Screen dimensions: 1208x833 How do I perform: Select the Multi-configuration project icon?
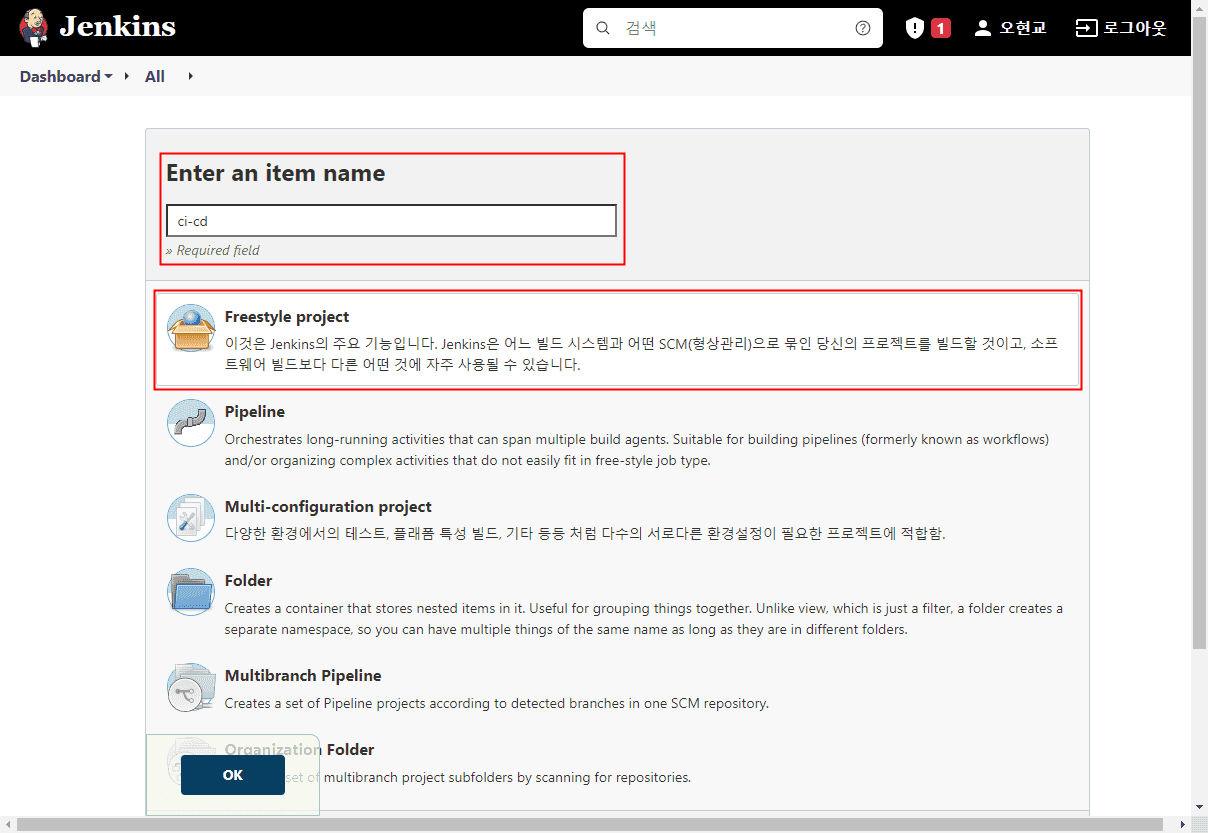coord(191,518)
